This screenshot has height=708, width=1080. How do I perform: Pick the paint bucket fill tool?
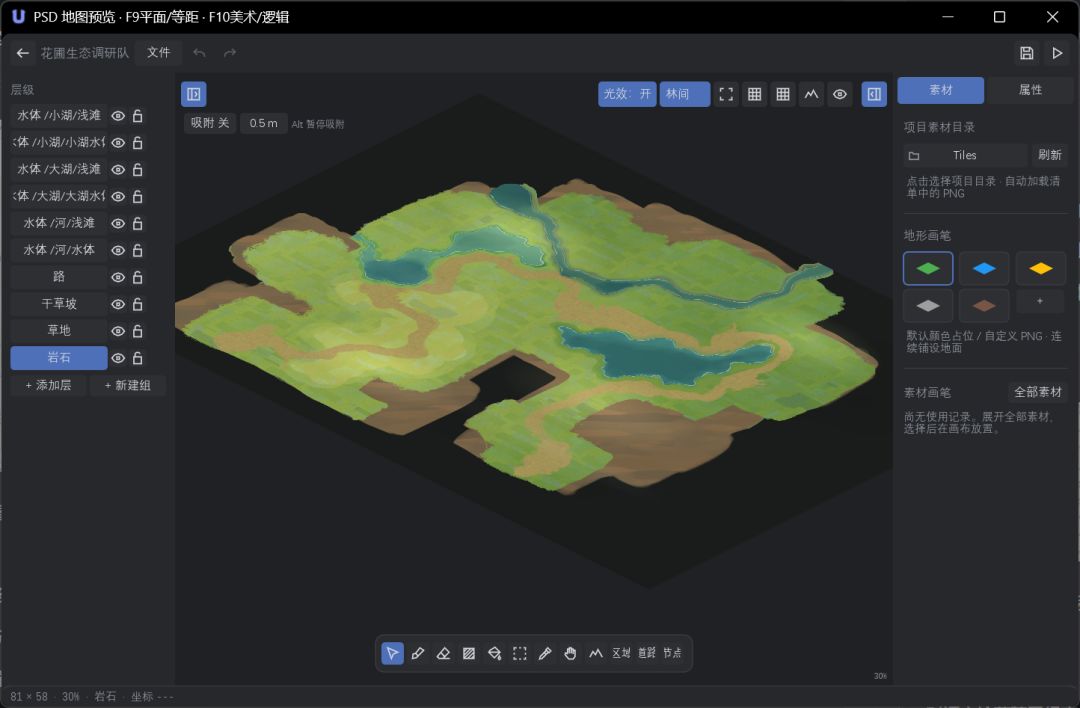click(495, 653)
